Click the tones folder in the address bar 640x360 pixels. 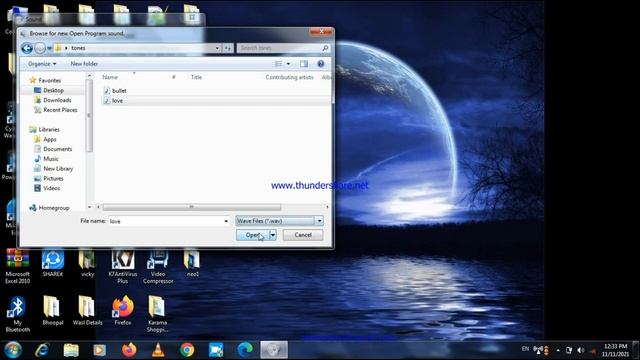pos(78,48)
